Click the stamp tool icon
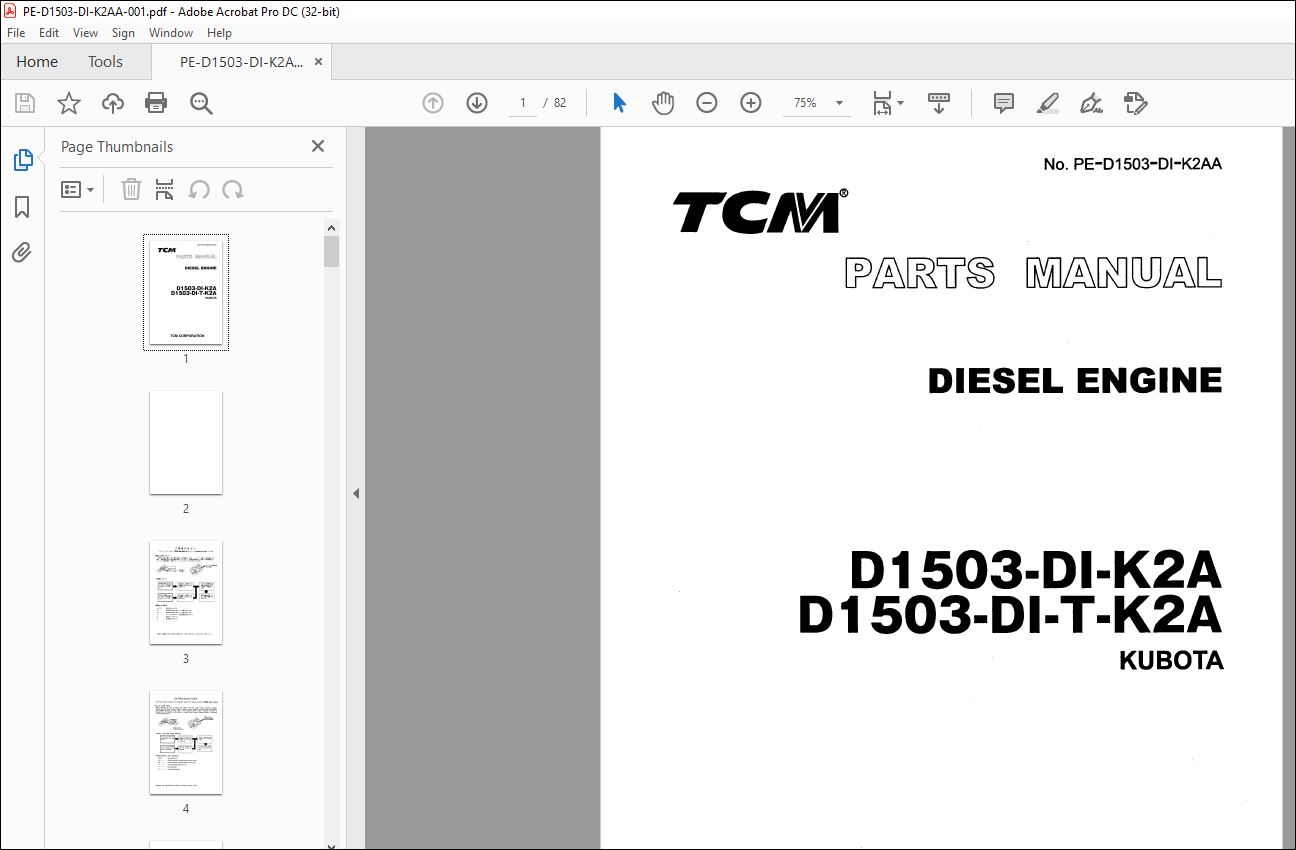This screenshot has width=1296, height=850. (x=1135, y=103)
